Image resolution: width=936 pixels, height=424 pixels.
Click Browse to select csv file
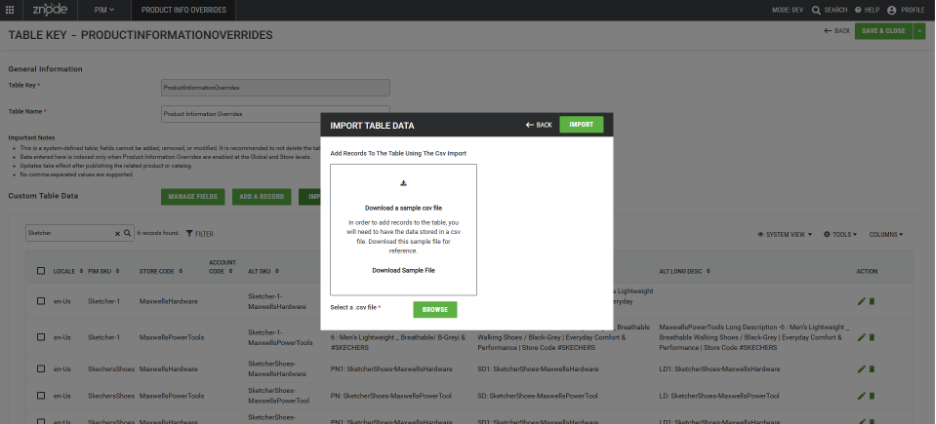[x=435, y=310]
